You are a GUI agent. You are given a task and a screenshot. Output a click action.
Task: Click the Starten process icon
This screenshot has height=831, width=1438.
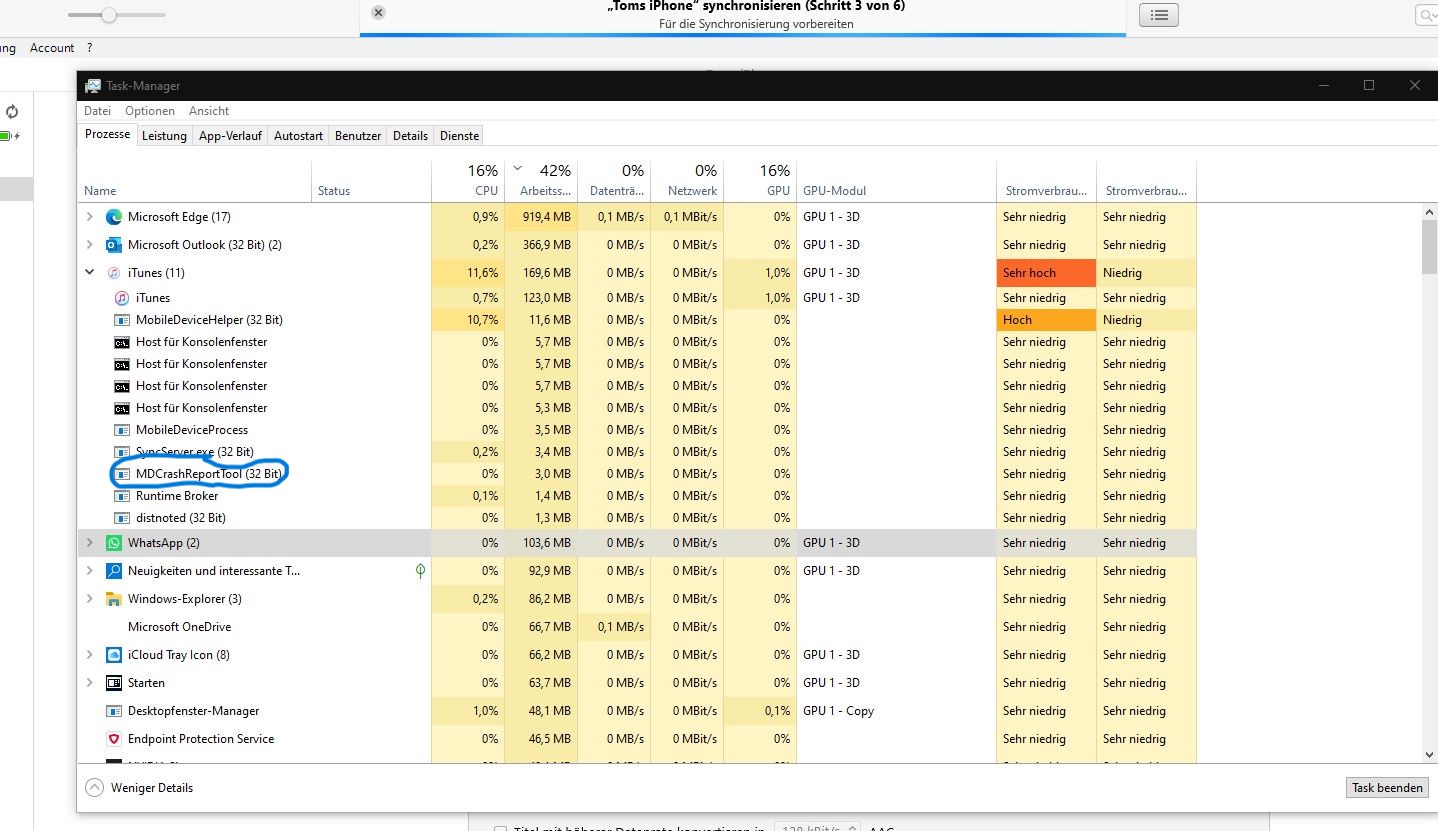(113, 683)
